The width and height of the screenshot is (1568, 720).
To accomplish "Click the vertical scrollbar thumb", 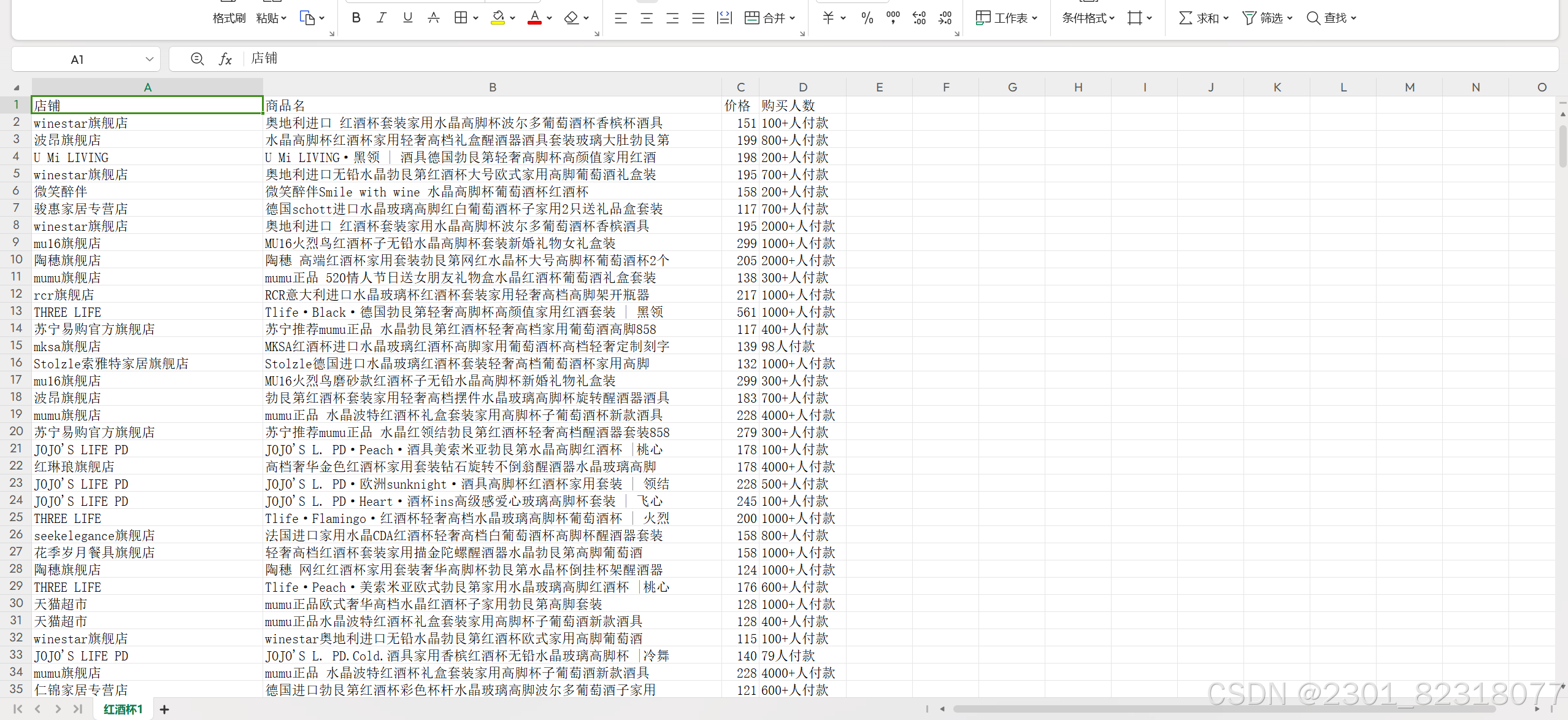I will [x=1562, y=145].
